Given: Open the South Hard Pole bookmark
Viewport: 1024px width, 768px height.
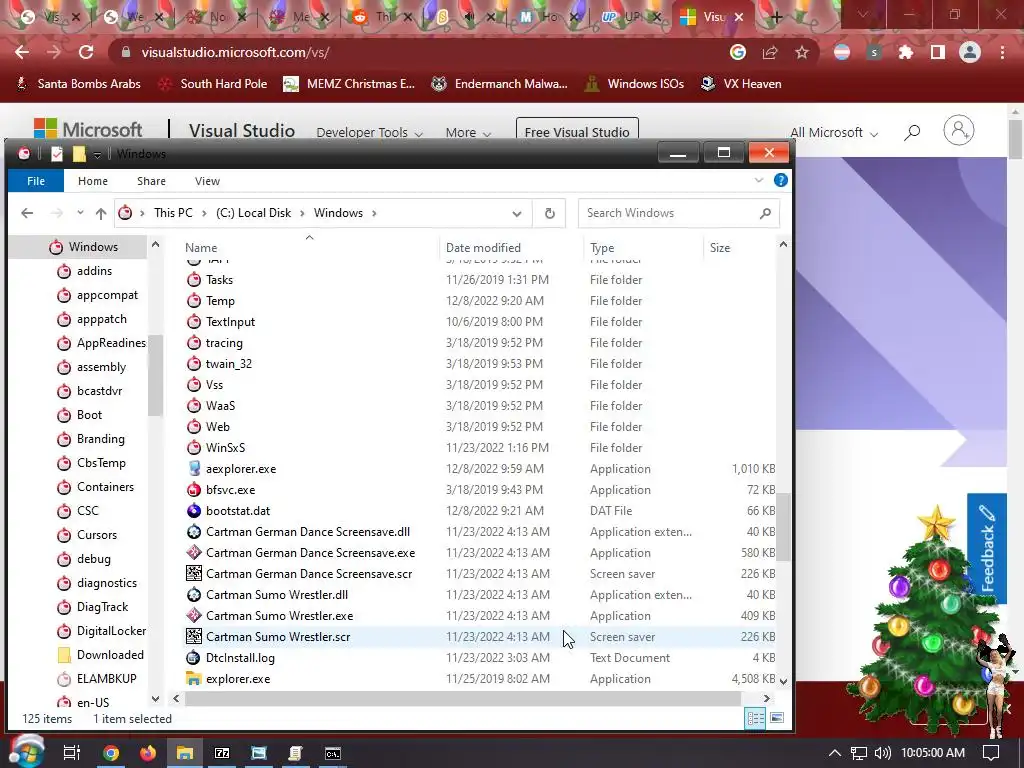Looking at the screenshot, I should pos(213,84).
